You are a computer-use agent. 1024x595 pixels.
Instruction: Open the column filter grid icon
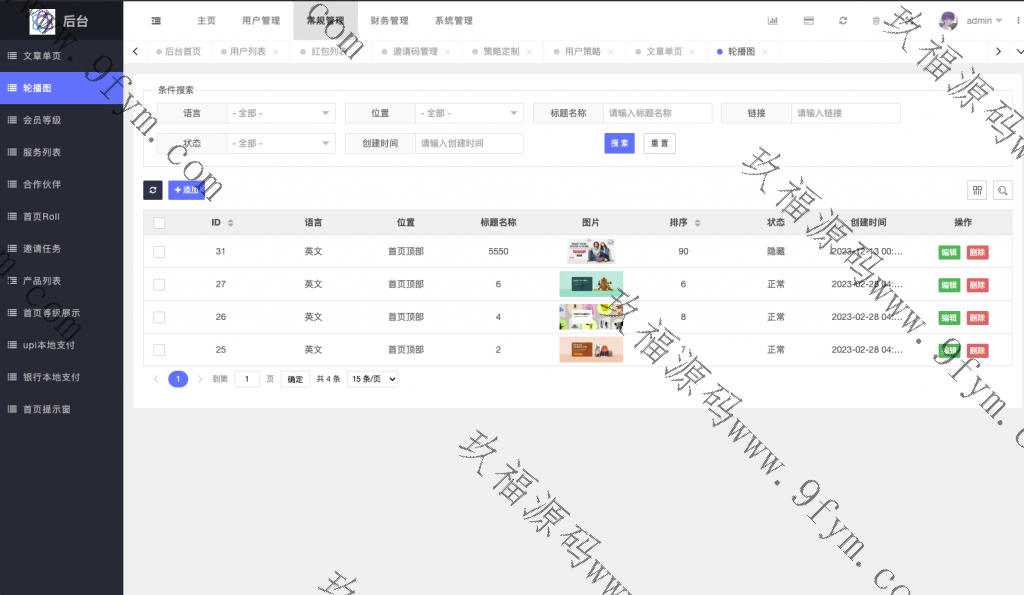point(977,190)
